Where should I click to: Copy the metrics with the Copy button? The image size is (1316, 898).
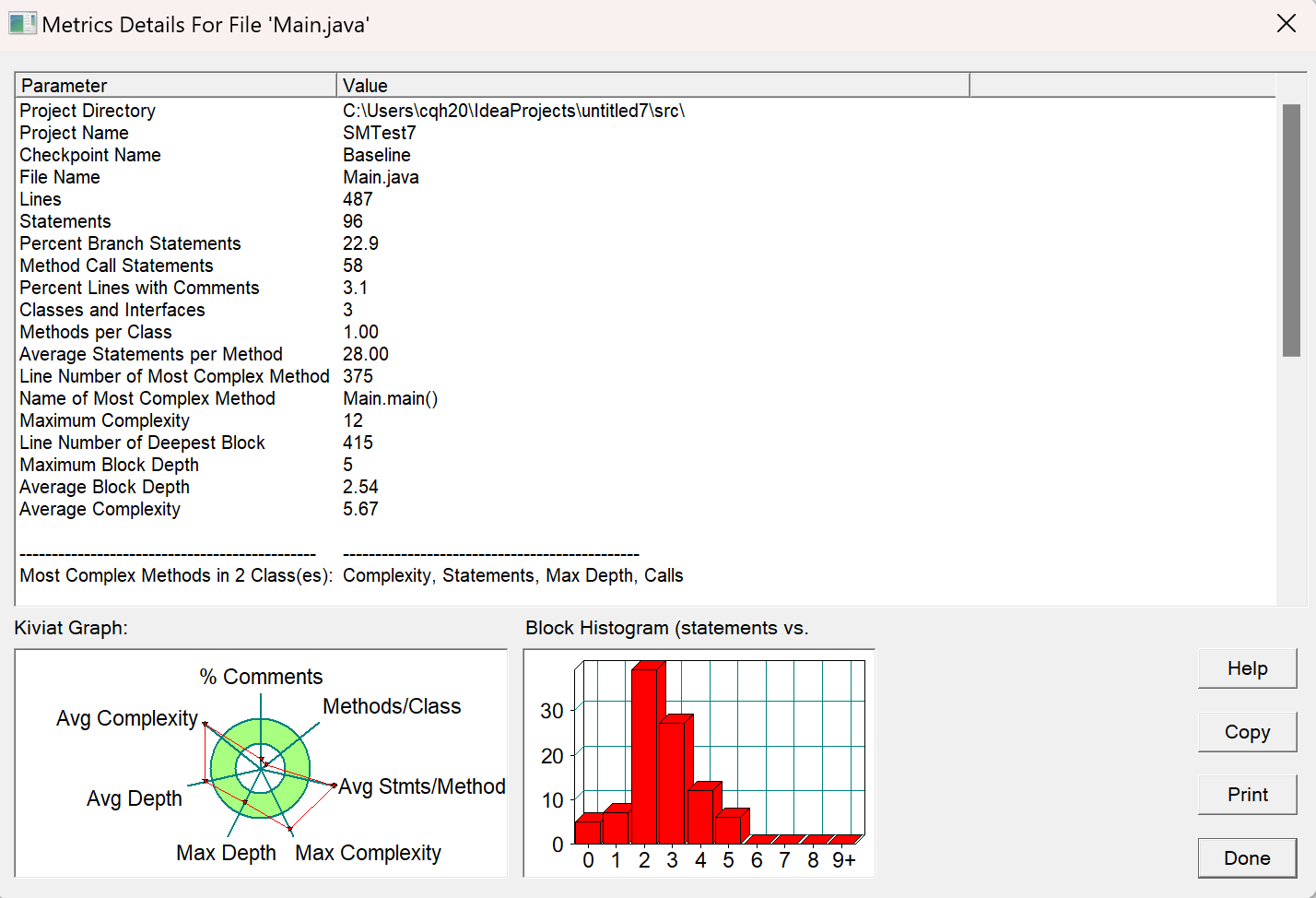(1247, 732)
